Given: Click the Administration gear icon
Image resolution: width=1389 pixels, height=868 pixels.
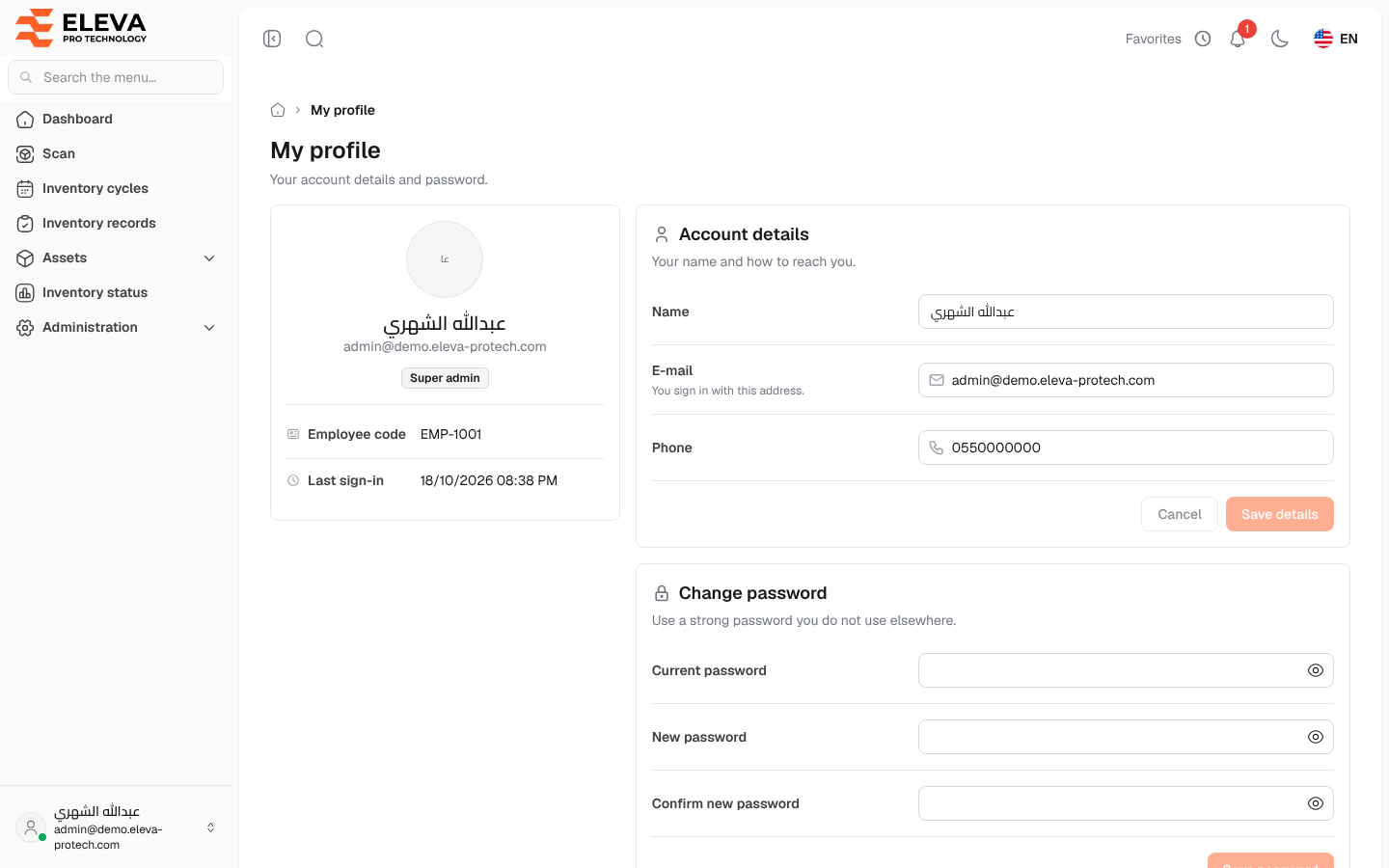Looking at the screenshot, I should 25,328.
